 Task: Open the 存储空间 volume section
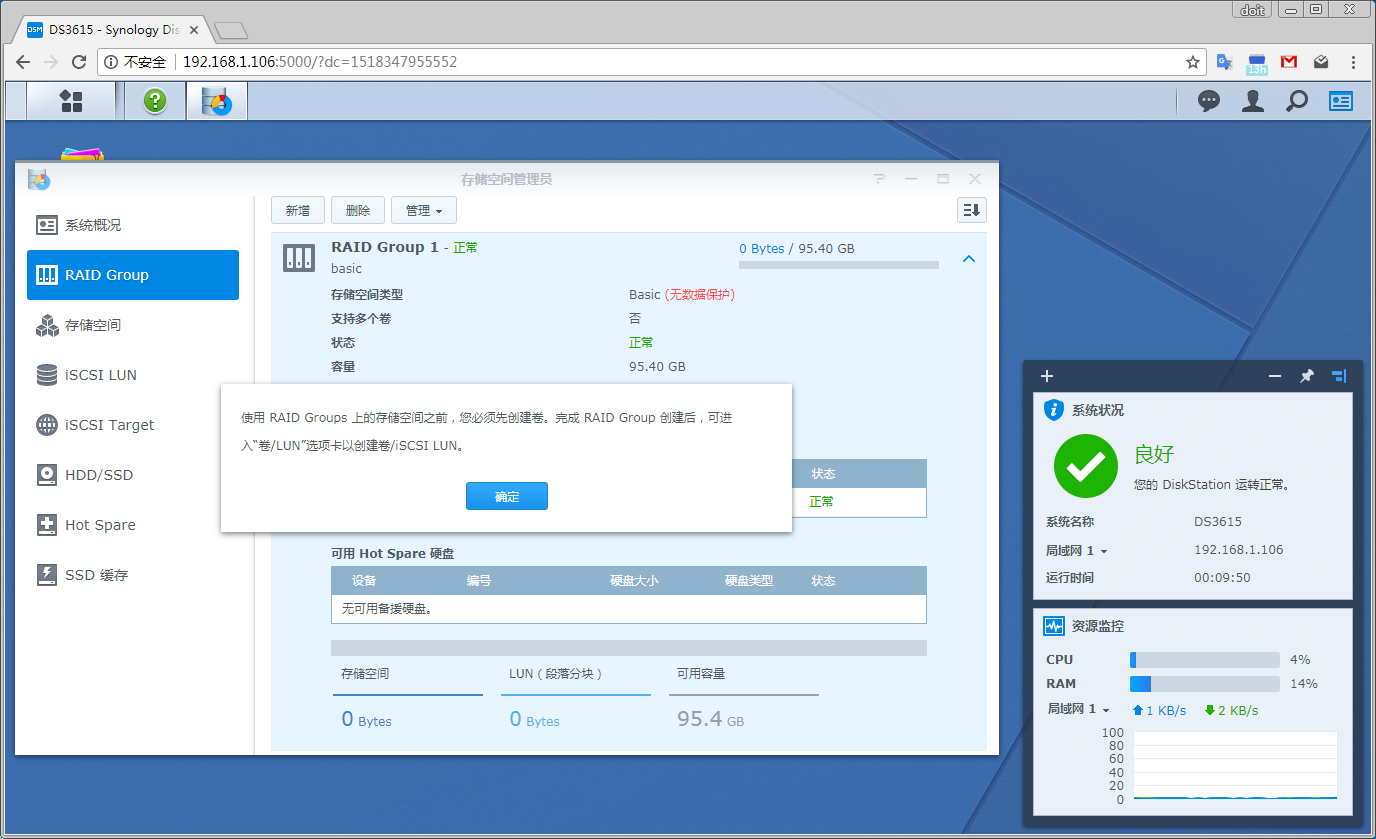(x=133, y=325)
